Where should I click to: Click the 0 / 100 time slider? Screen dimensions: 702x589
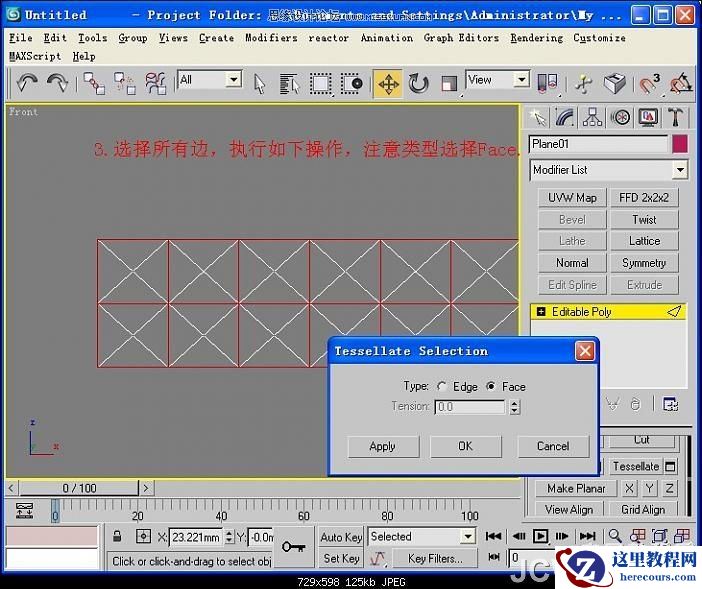click(x=79, y=488)
